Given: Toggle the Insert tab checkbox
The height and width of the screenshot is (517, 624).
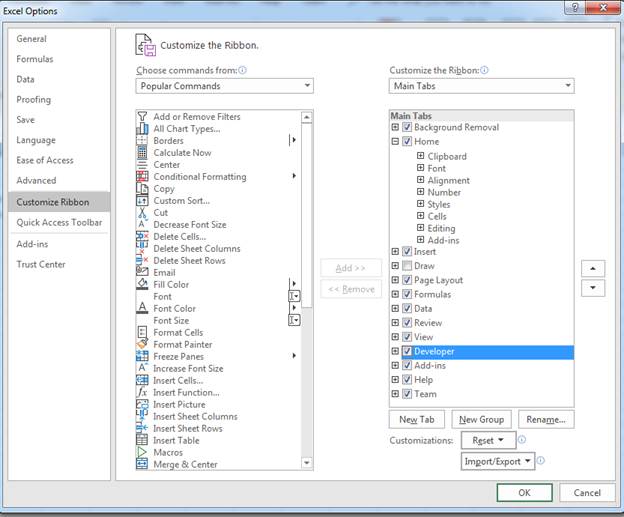Looking at the screenshot, I should [x=407, y=252].
